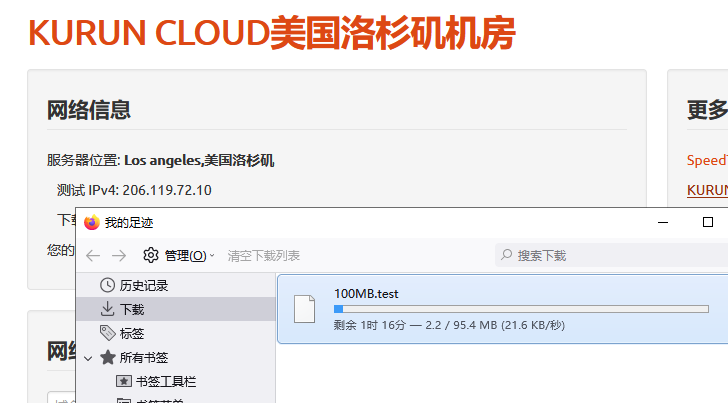Click the file icon of 100MB.test
The width and height of the screenshot is (728, 403).
pos(305,309)
